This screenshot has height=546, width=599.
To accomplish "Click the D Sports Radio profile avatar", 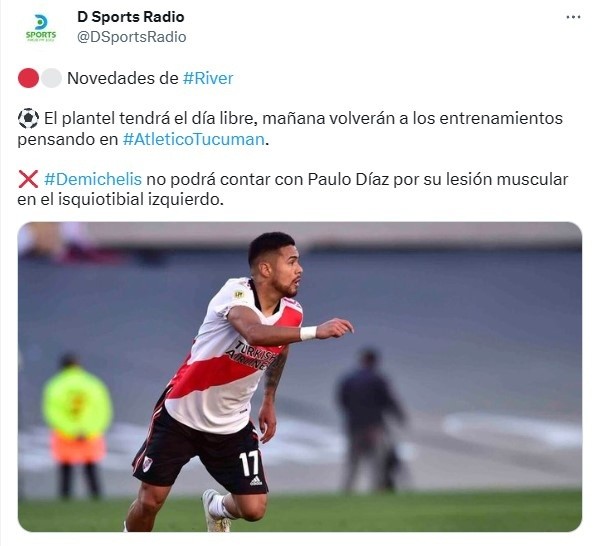I will click(x=40, y=28).
